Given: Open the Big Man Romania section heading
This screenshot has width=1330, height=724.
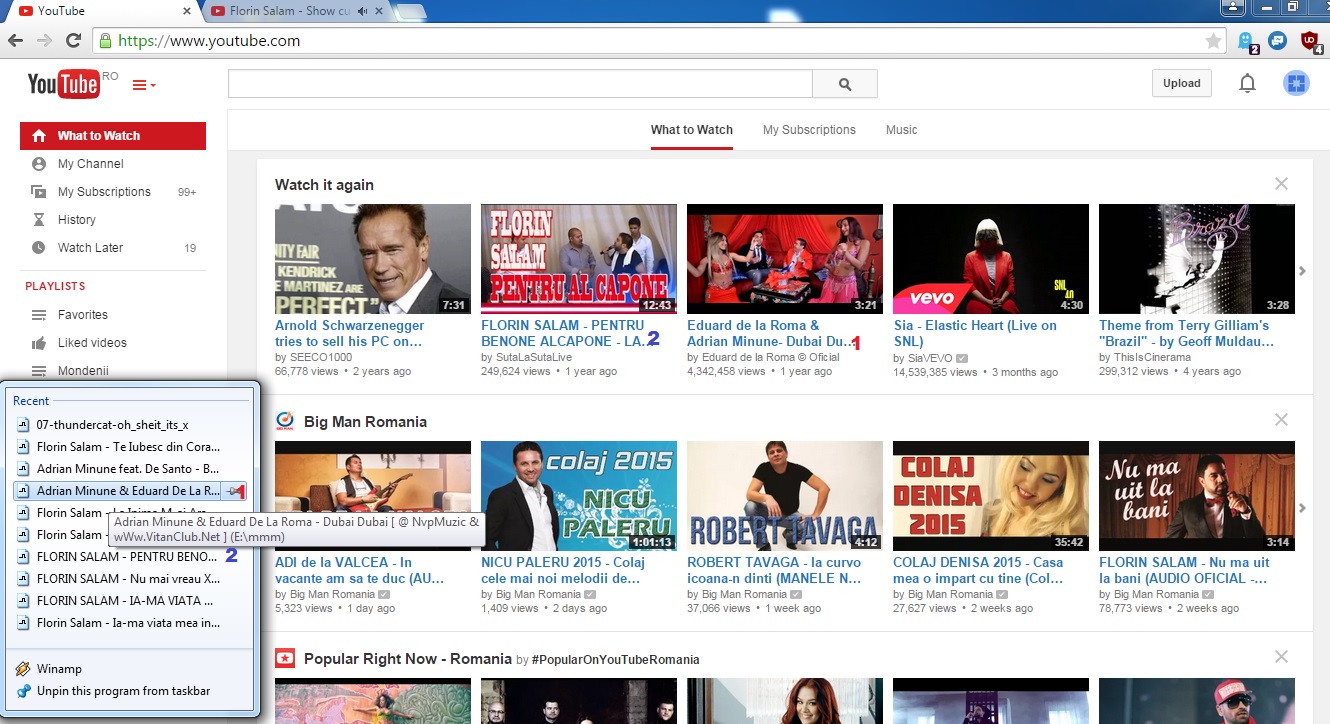Looking at the screenshot, I should pyautogui.click(x=365, y=421).
